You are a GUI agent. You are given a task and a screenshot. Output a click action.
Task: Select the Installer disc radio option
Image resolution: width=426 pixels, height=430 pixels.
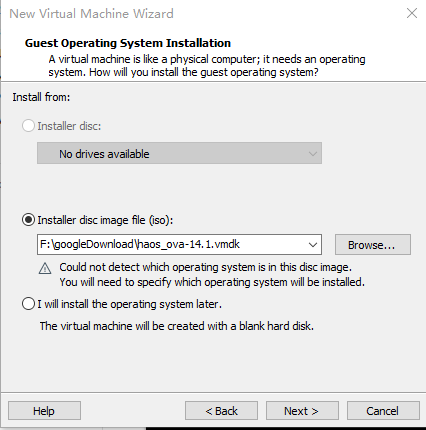(28, 126)
